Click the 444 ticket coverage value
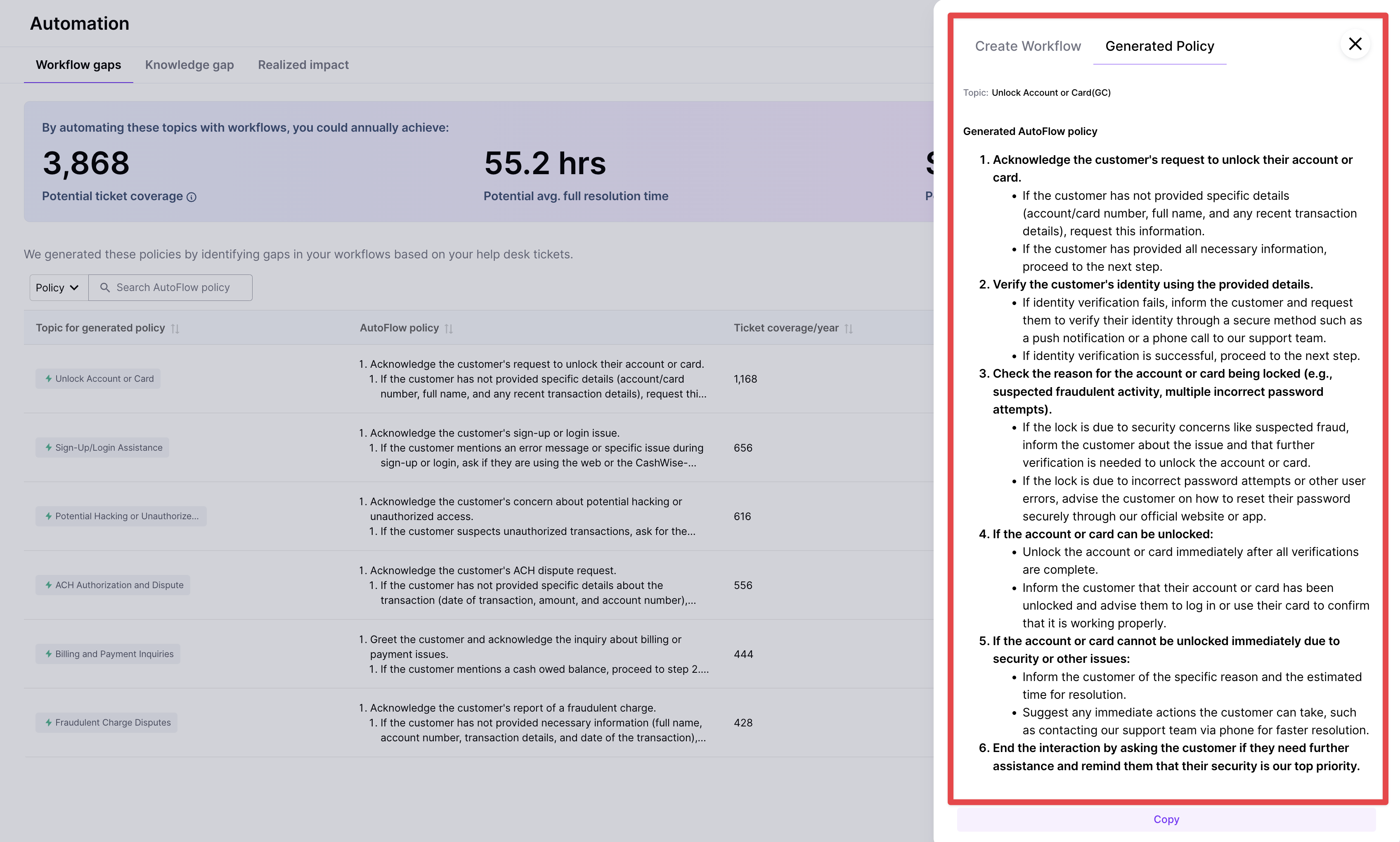The width and height of the screenshot is (1400, 842). [744, 654]
